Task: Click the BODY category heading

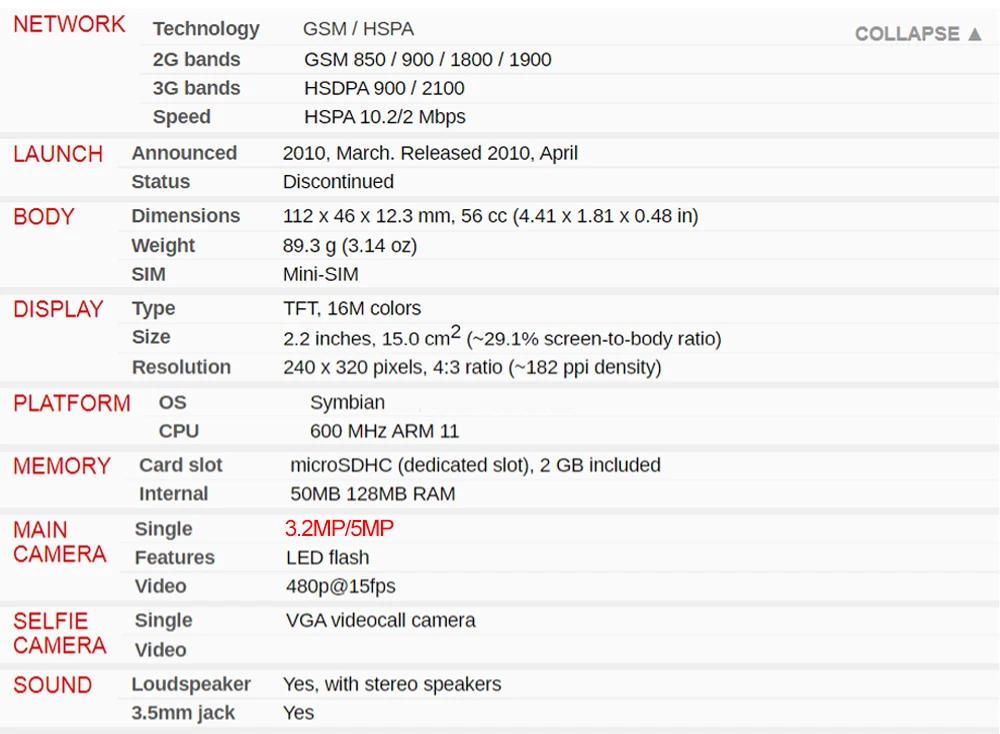Action: pyautogui.click(x=44, y=217)
